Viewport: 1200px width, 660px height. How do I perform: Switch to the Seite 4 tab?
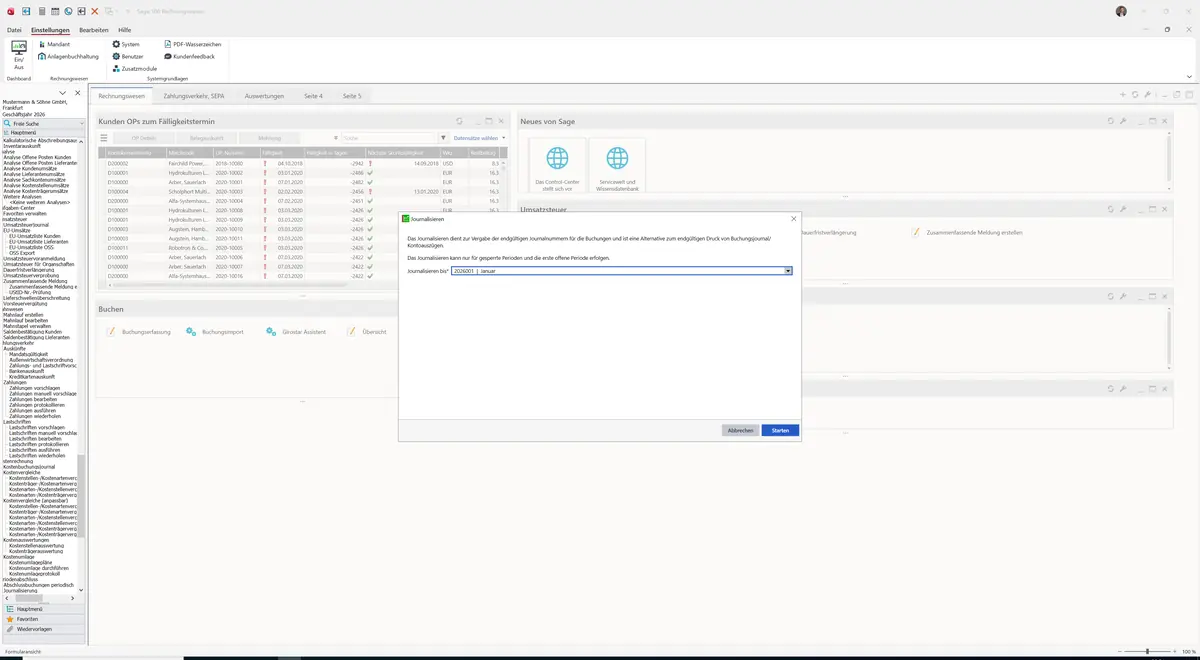click(x=313, y=96)
